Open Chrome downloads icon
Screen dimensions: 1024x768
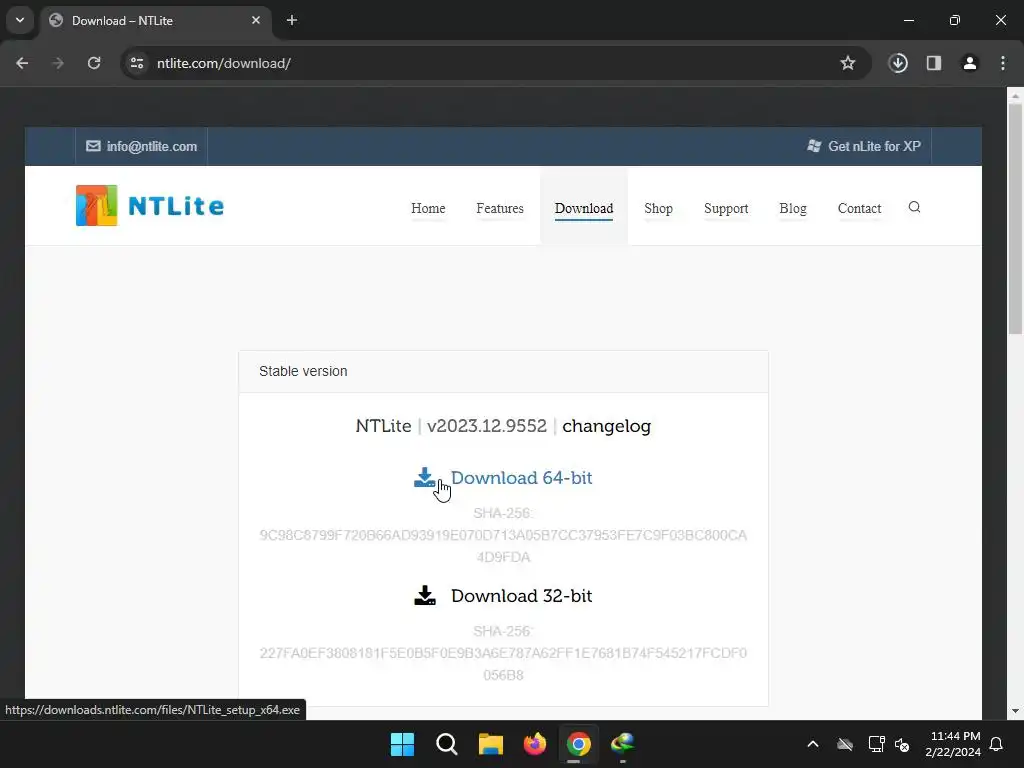pos(898,63)
